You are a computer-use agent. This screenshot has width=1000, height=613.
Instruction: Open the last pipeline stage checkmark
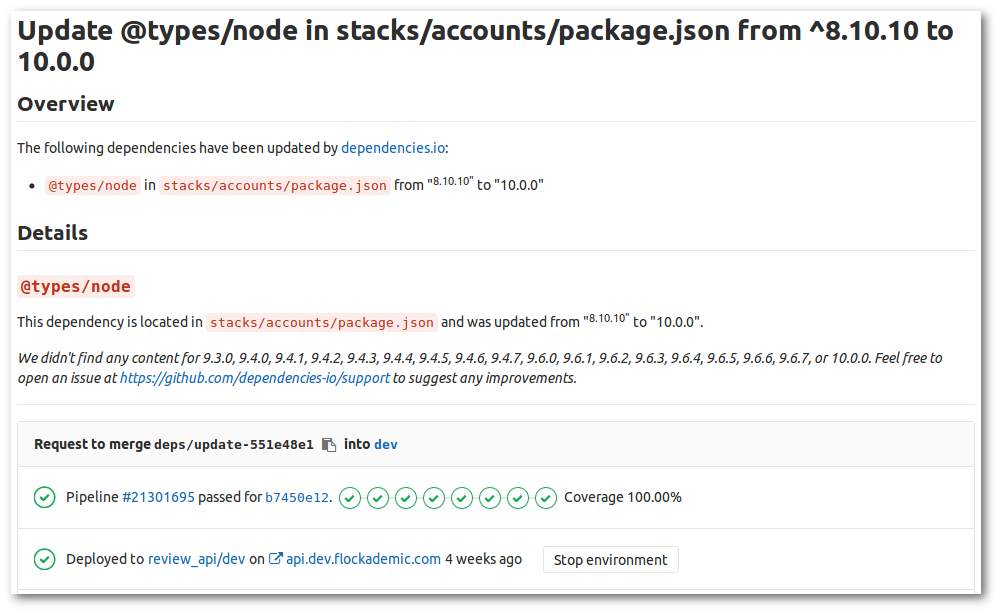click(x=546, y=498)
